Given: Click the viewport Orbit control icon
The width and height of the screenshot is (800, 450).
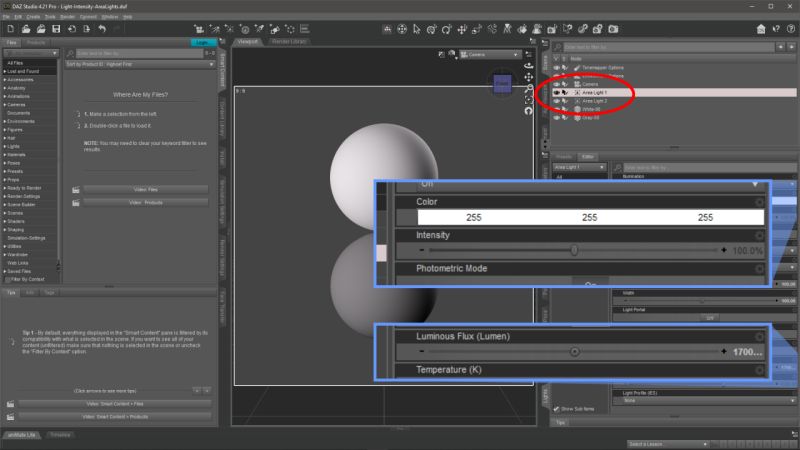Looking at the screenshot, I should (529, 66).
